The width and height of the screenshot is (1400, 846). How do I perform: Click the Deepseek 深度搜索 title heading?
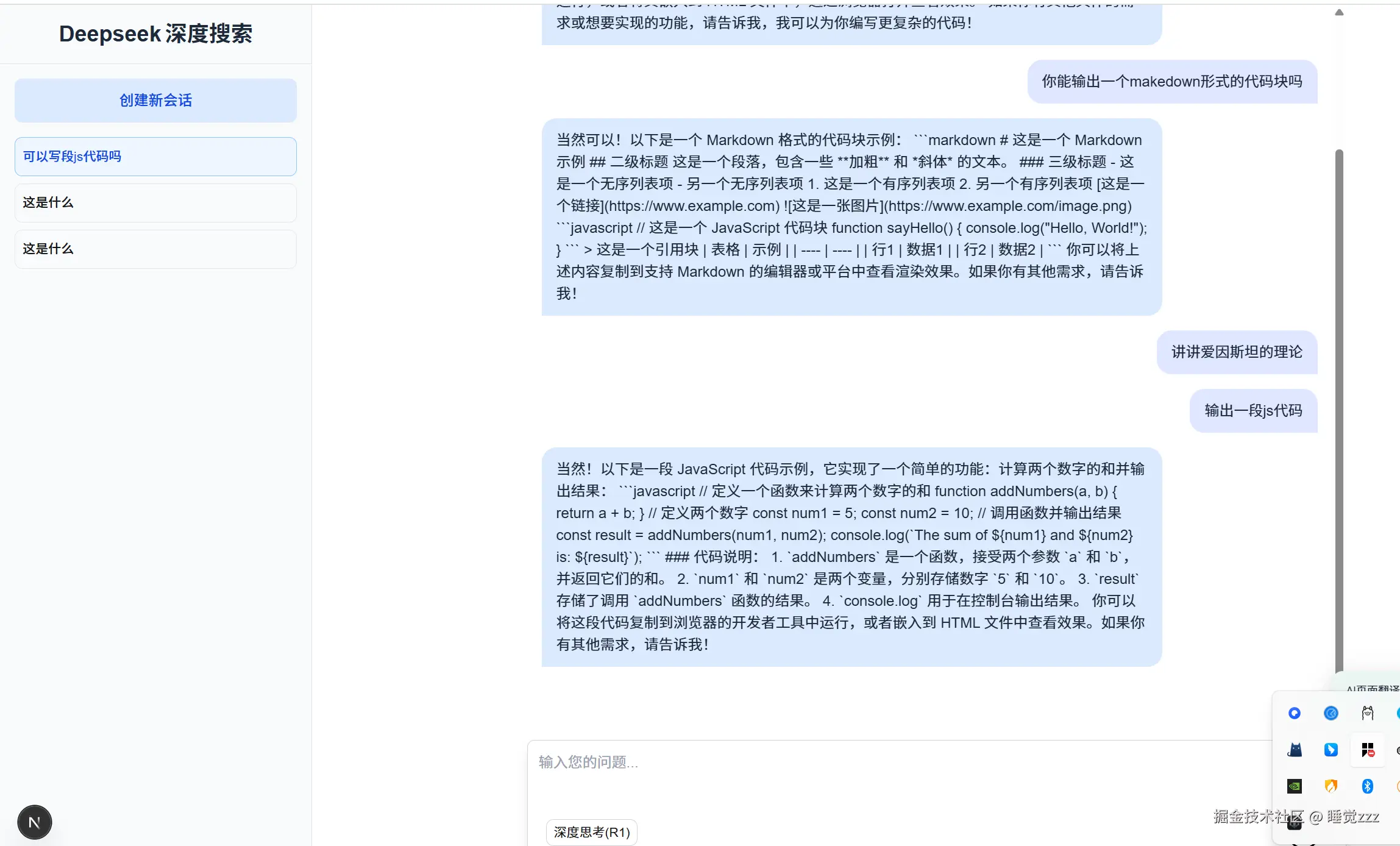155,34
